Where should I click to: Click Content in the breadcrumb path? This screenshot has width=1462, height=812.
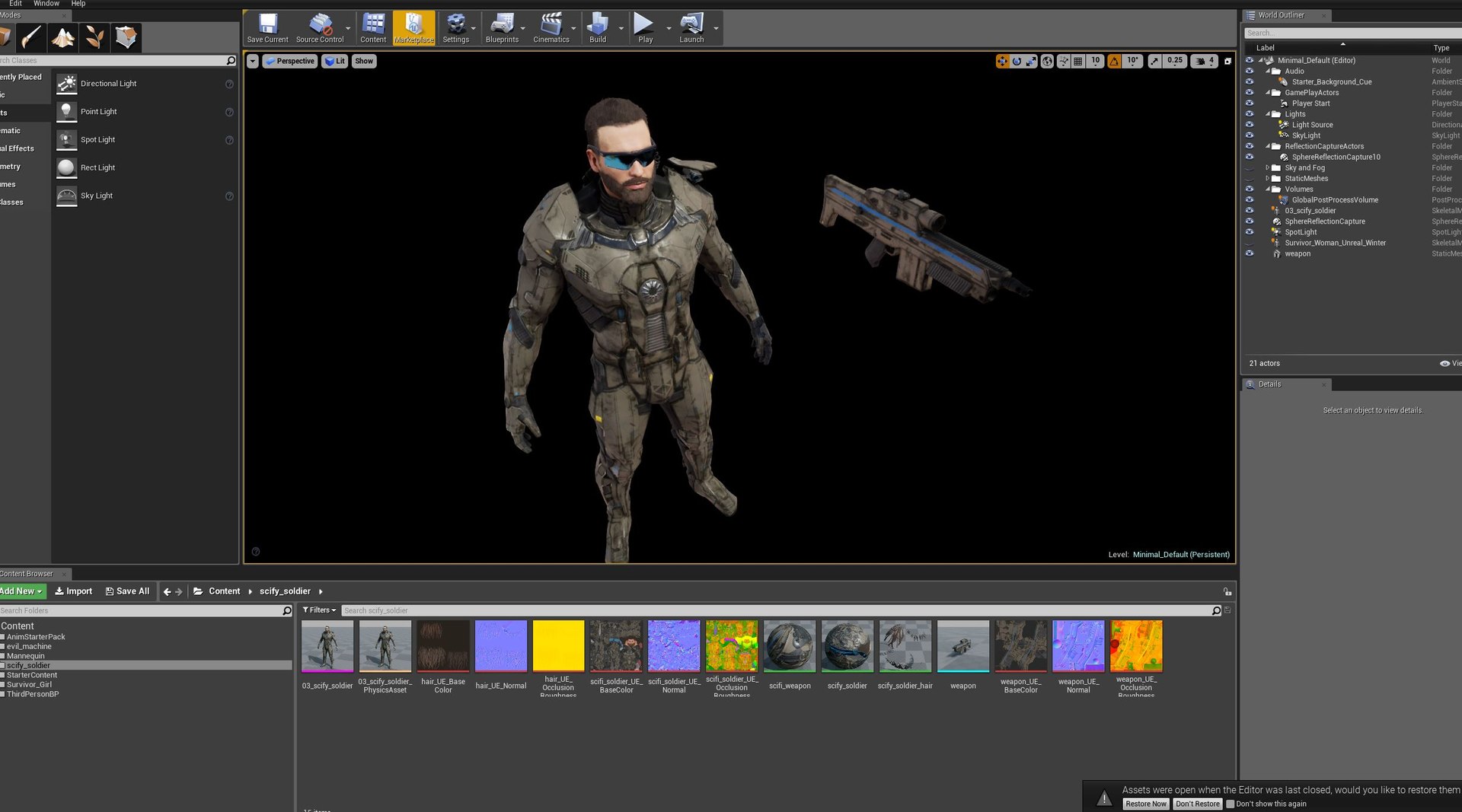tap(224, 591)
